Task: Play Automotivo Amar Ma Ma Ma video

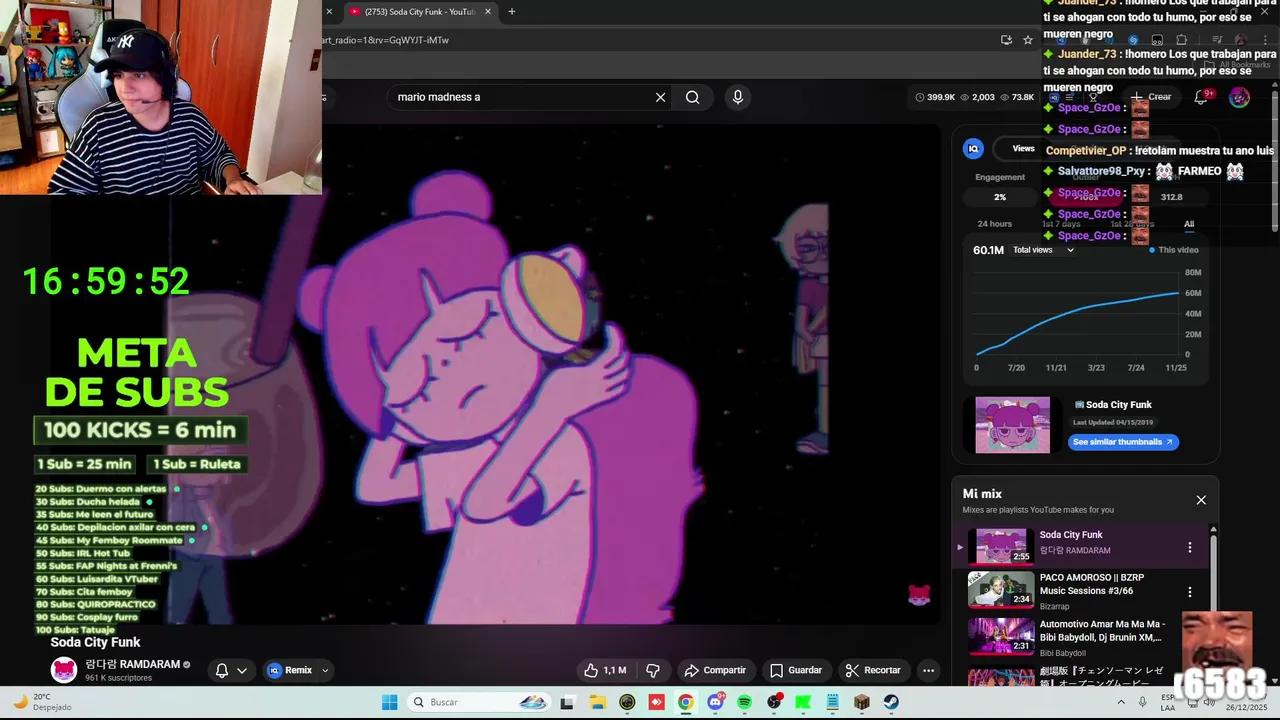Action: click(1001, 635)
